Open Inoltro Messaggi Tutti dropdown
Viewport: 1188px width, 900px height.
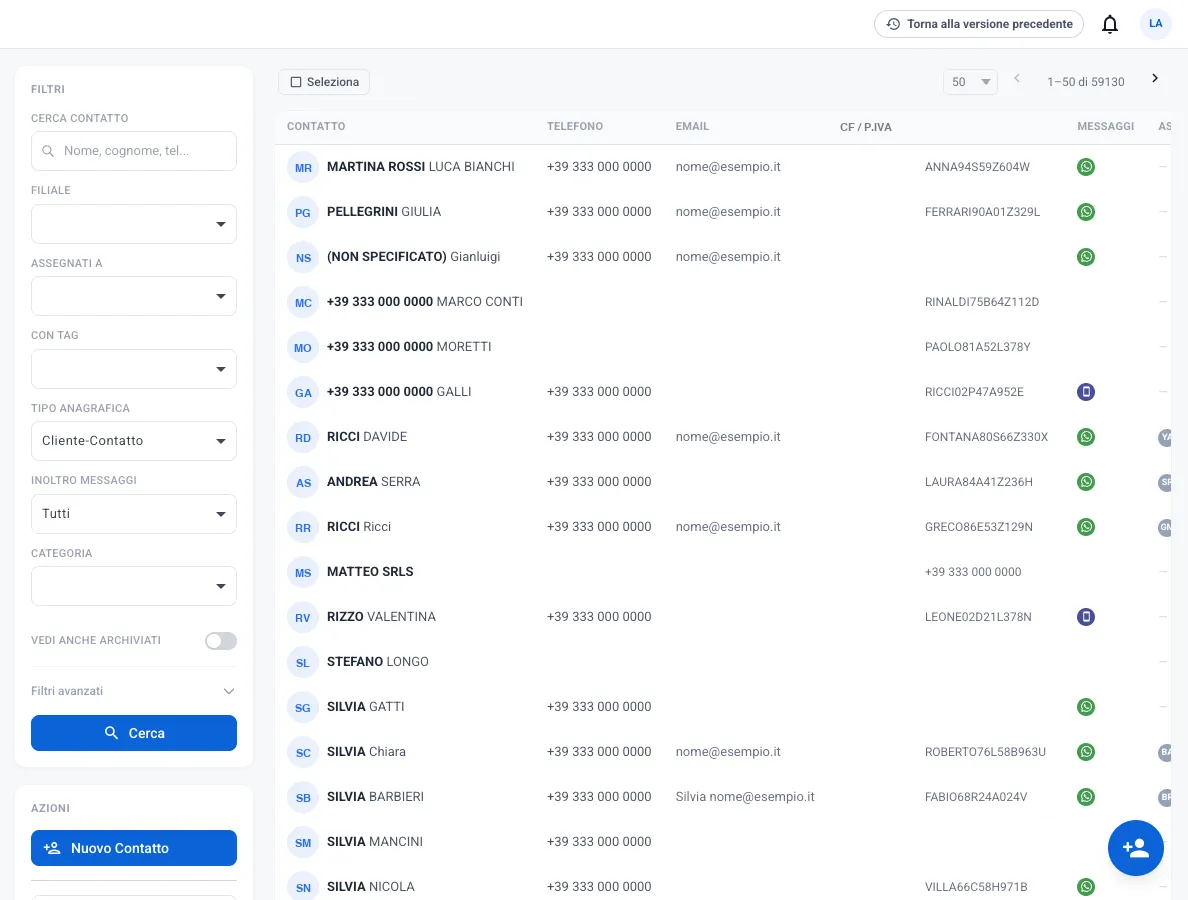134,514
